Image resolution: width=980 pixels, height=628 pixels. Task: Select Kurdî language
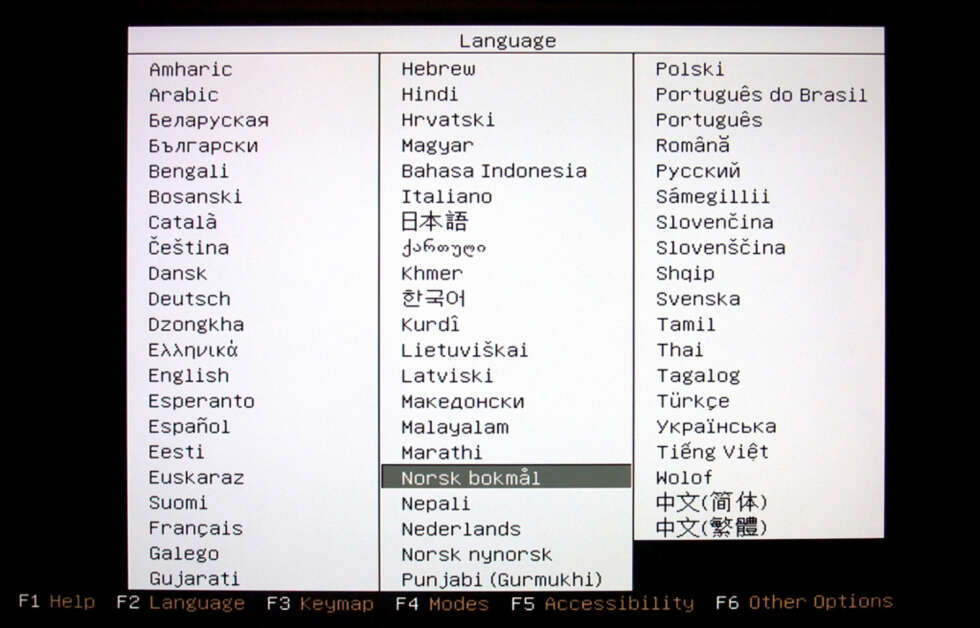tap(430, 325)
